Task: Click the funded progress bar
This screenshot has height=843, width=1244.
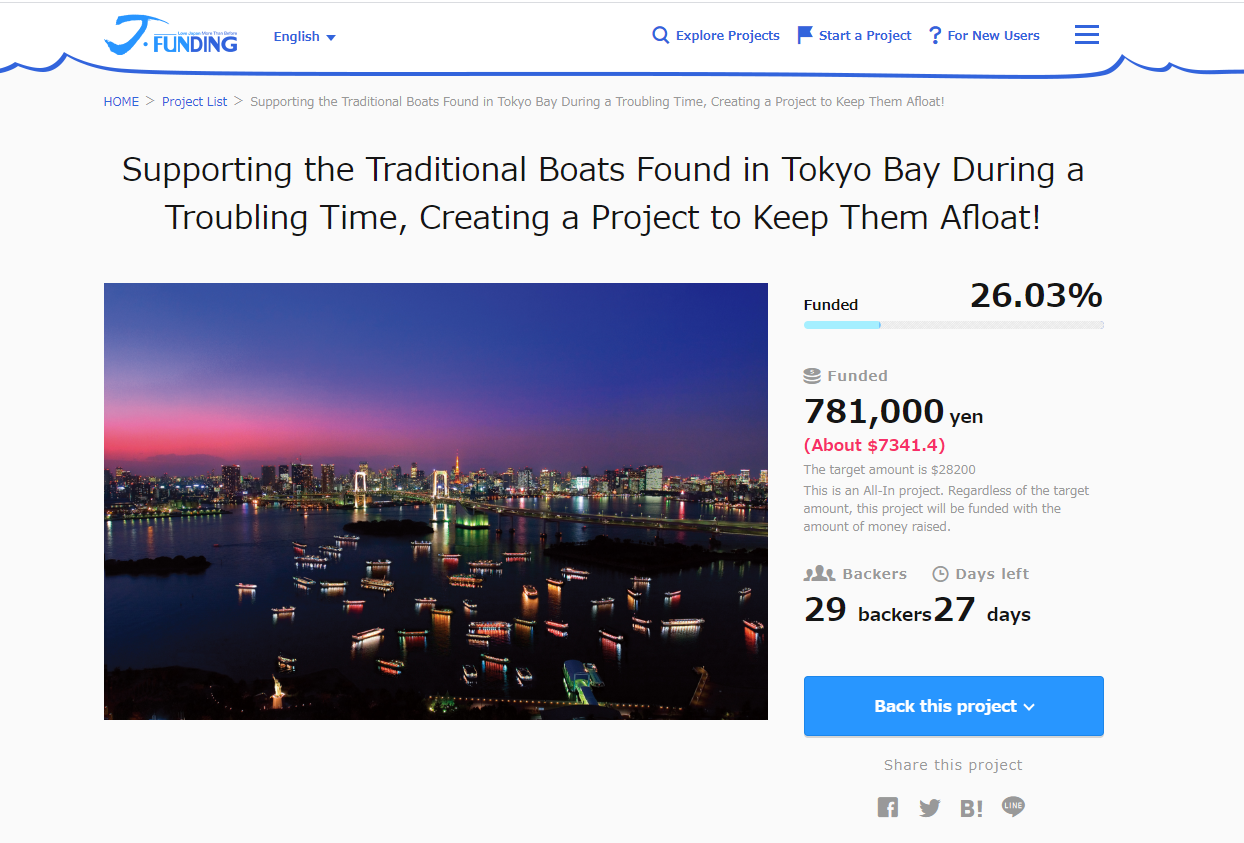Action: click(x=954, y=325)
